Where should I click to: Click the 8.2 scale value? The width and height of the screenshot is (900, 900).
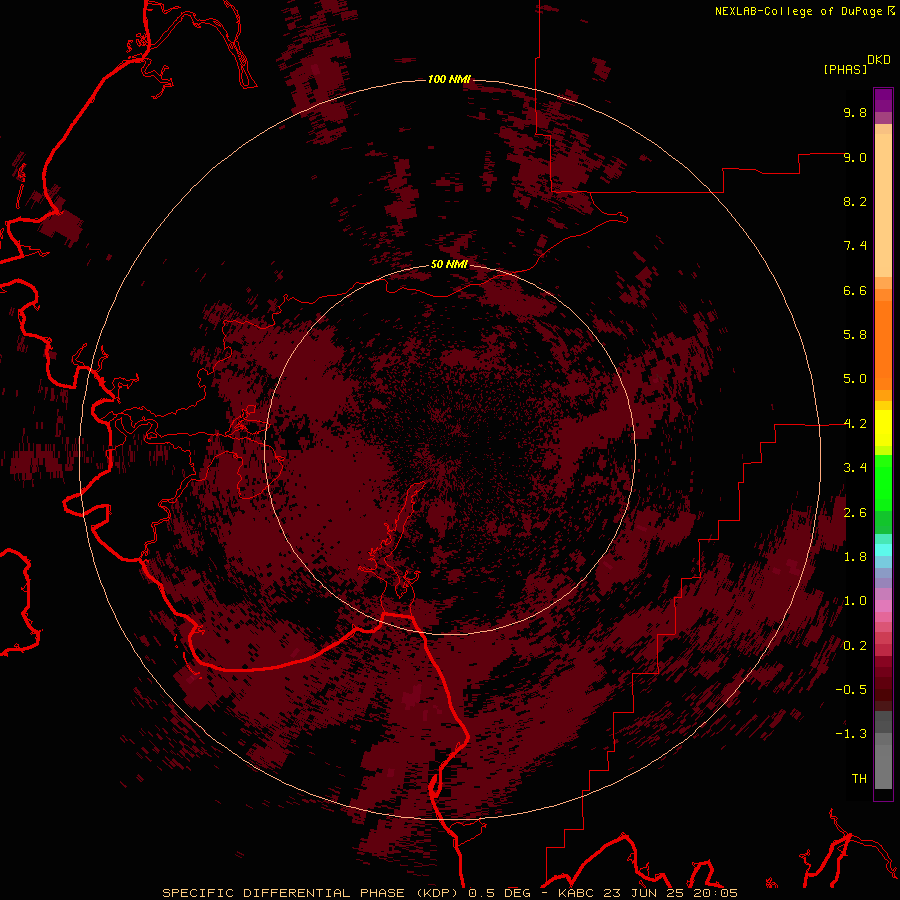coord(855,201)
